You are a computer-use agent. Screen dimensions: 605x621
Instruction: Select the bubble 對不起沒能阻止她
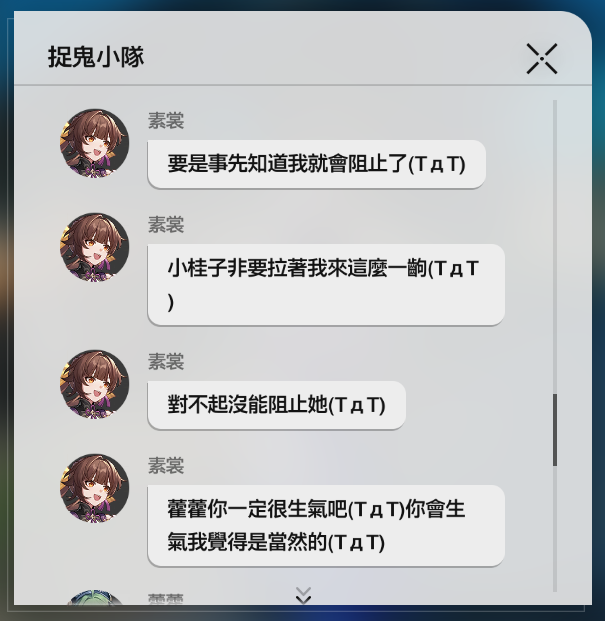pyautogui.click(x=277, y=405)
